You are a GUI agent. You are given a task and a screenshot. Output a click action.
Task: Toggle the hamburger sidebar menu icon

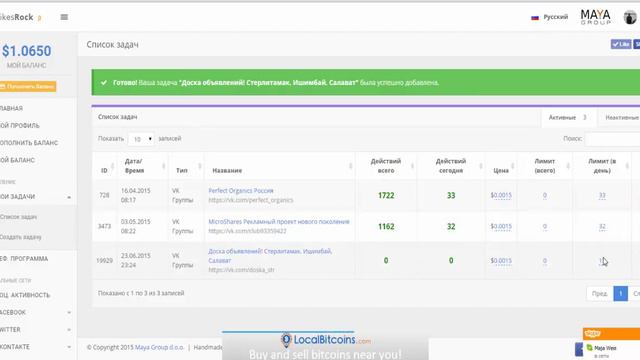tap(64, 17)
